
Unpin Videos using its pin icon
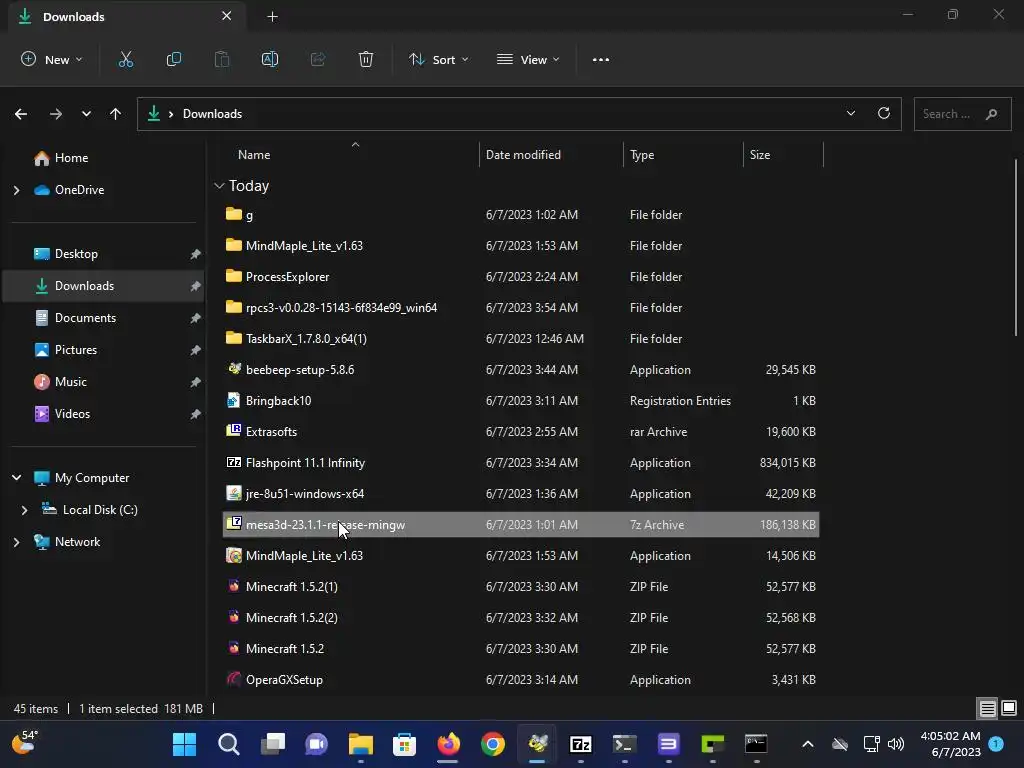[x=195, y=414]
